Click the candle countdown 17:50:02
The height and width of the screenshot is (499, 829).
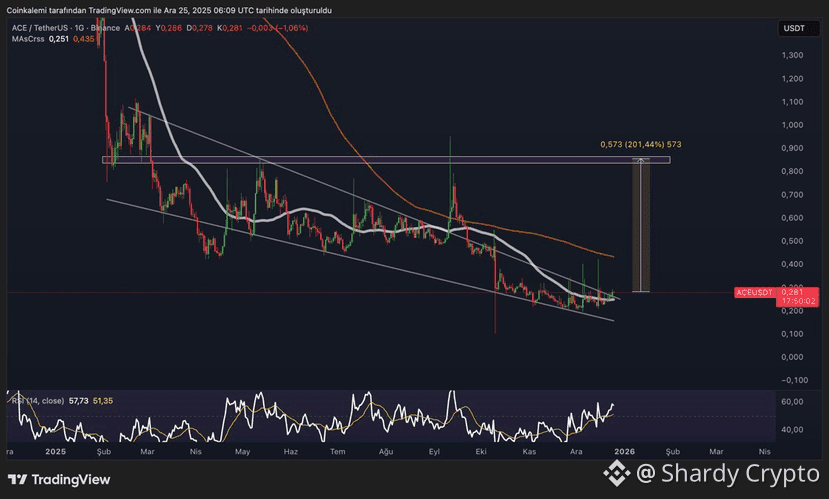click(x=797, y=301)
